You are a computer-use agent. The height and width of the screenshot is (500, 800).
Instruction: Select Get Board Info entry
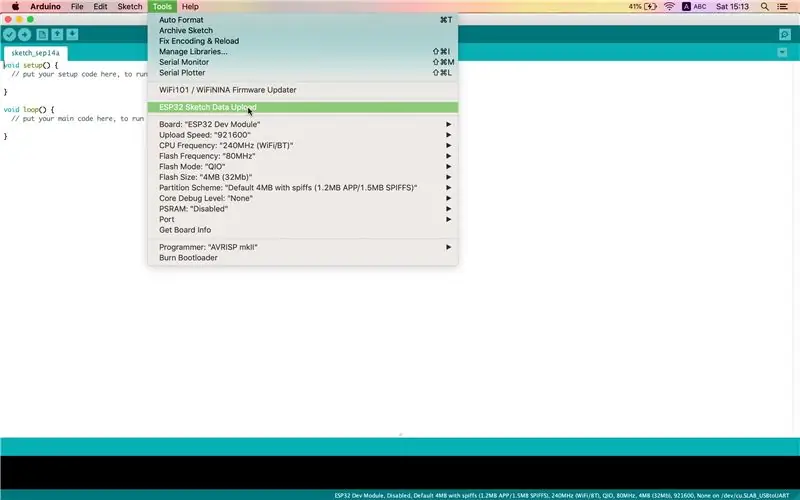[303, 230]
